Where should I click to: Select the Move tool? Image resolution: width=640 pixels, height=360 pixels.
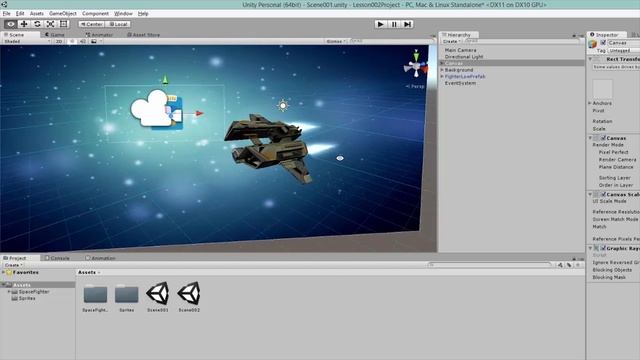[x=24, y=24]
